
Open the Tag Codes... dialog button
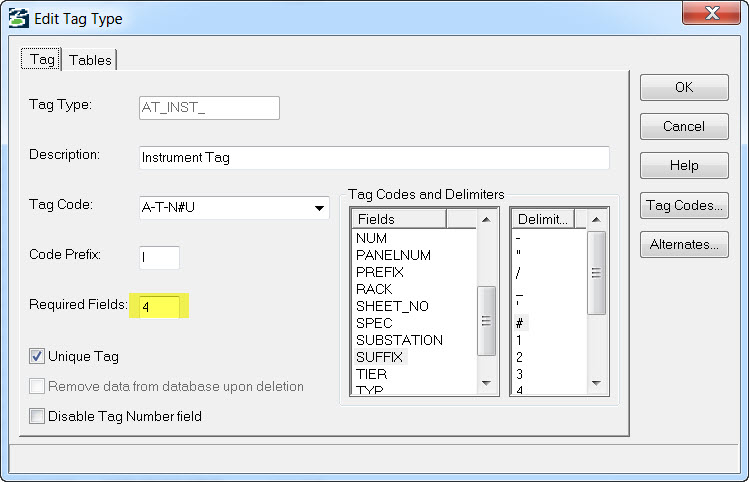click(x=684, y=205)
